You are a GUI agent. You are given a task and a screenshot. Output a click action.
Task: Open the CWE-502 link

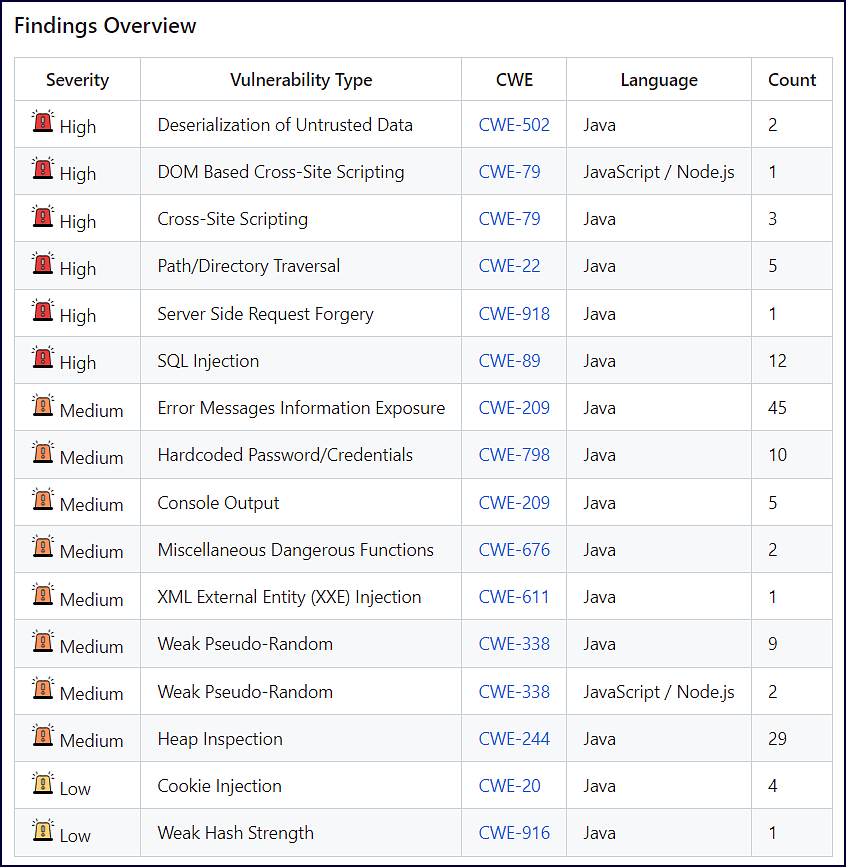[x=514, y=125]
